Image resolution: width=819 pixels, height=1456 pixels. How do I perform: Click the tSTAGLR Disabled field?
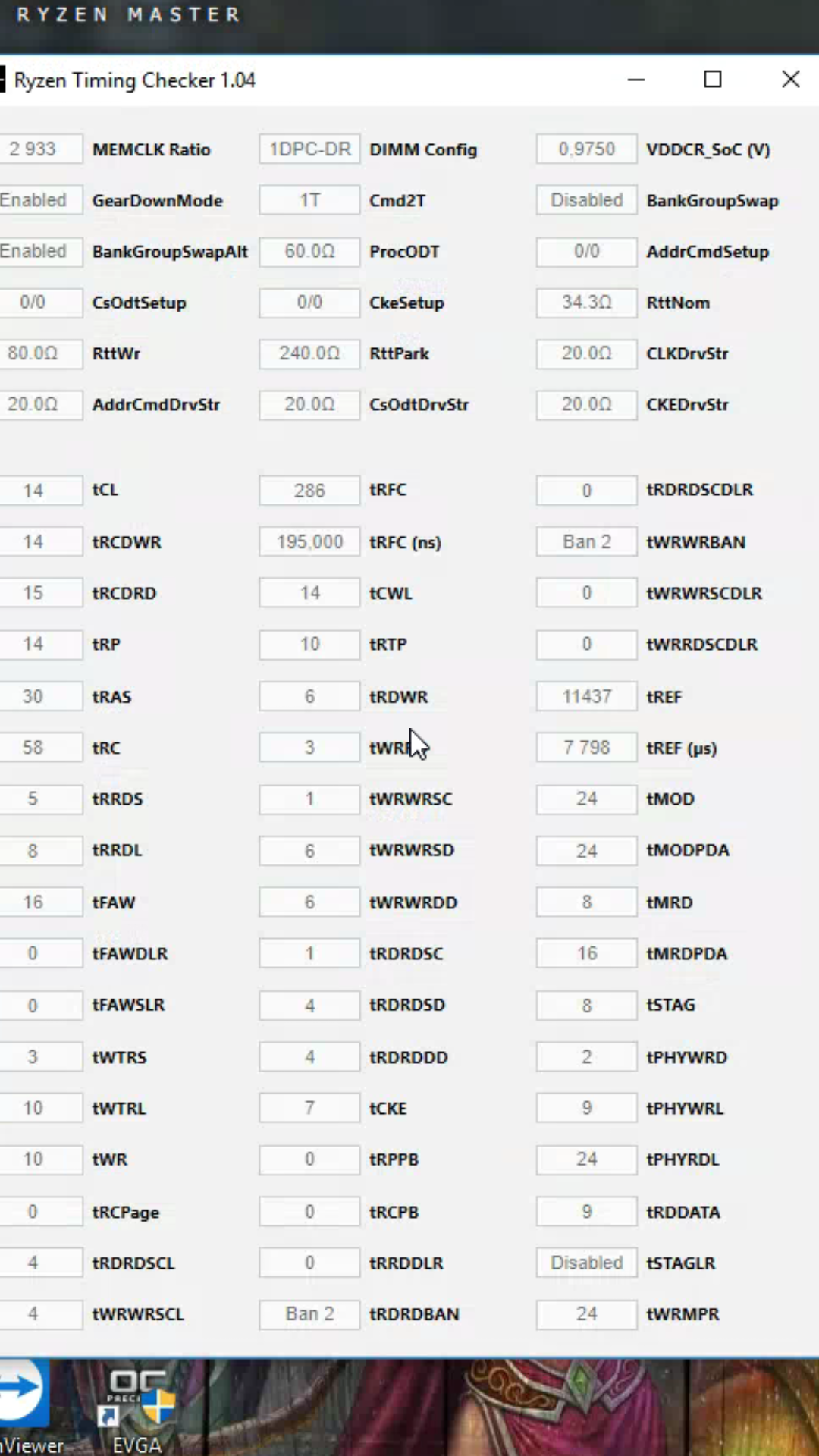(586, 1263)
